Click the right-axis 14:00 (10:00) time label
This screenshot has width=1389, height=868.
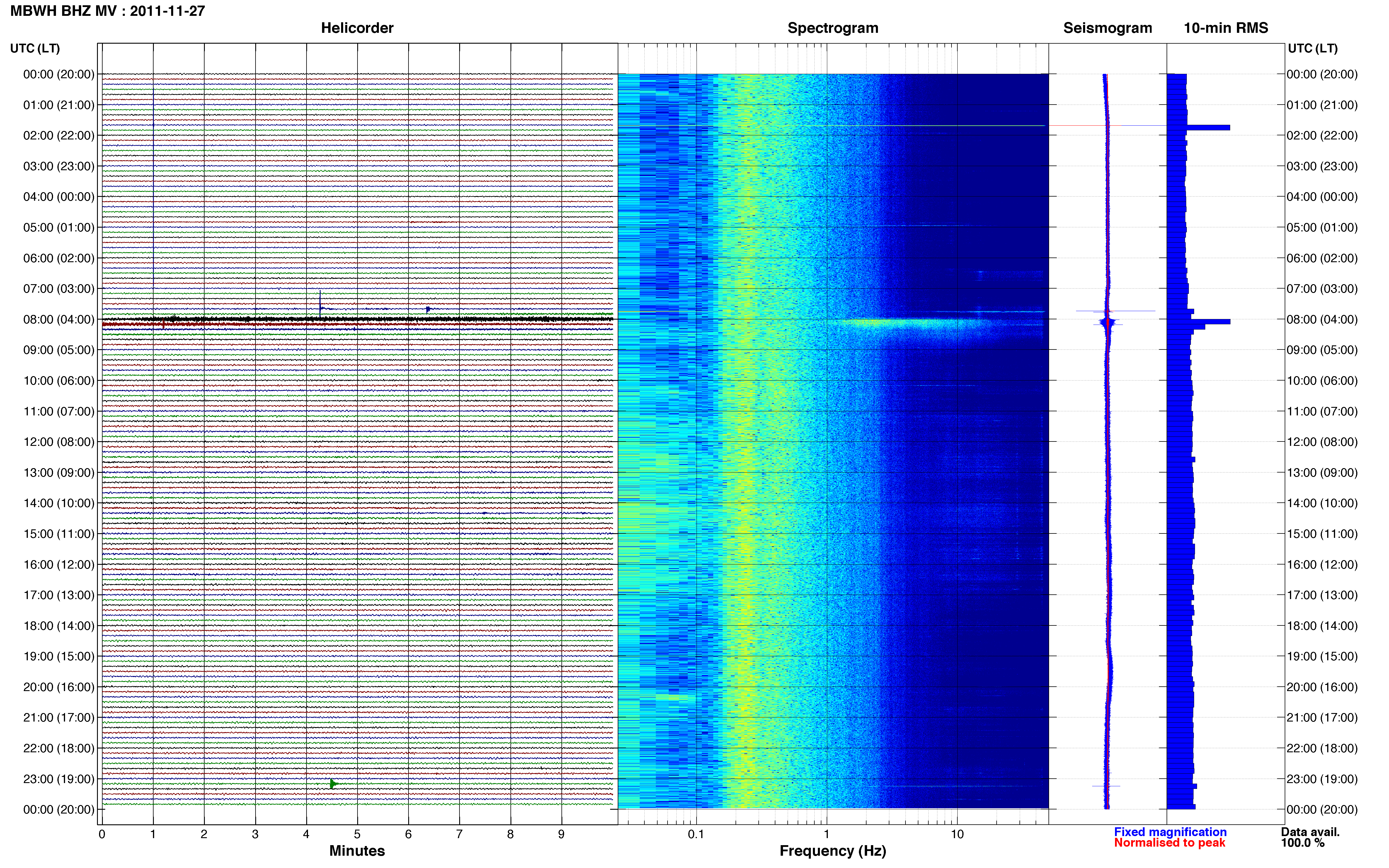[x=1322, y=503]
